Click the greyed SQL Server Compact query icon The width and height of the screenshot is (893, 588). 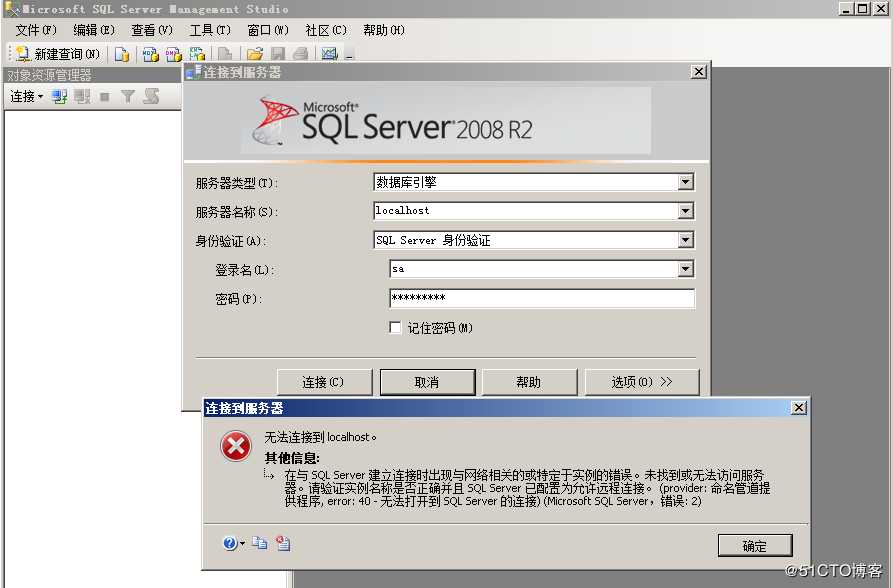coord(225,54)
